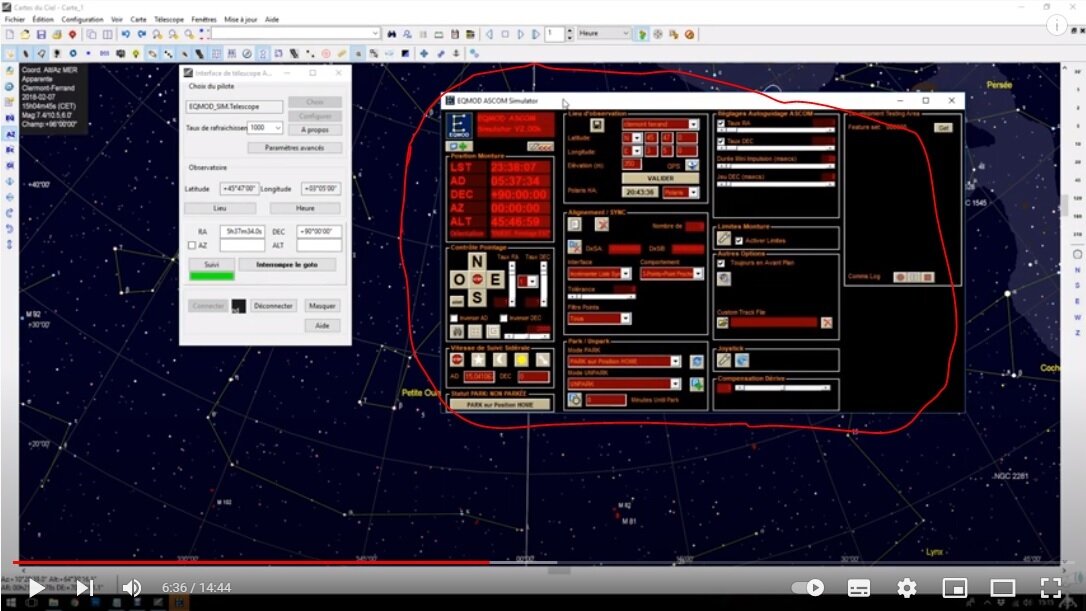Click the E direction slew button

495,279
